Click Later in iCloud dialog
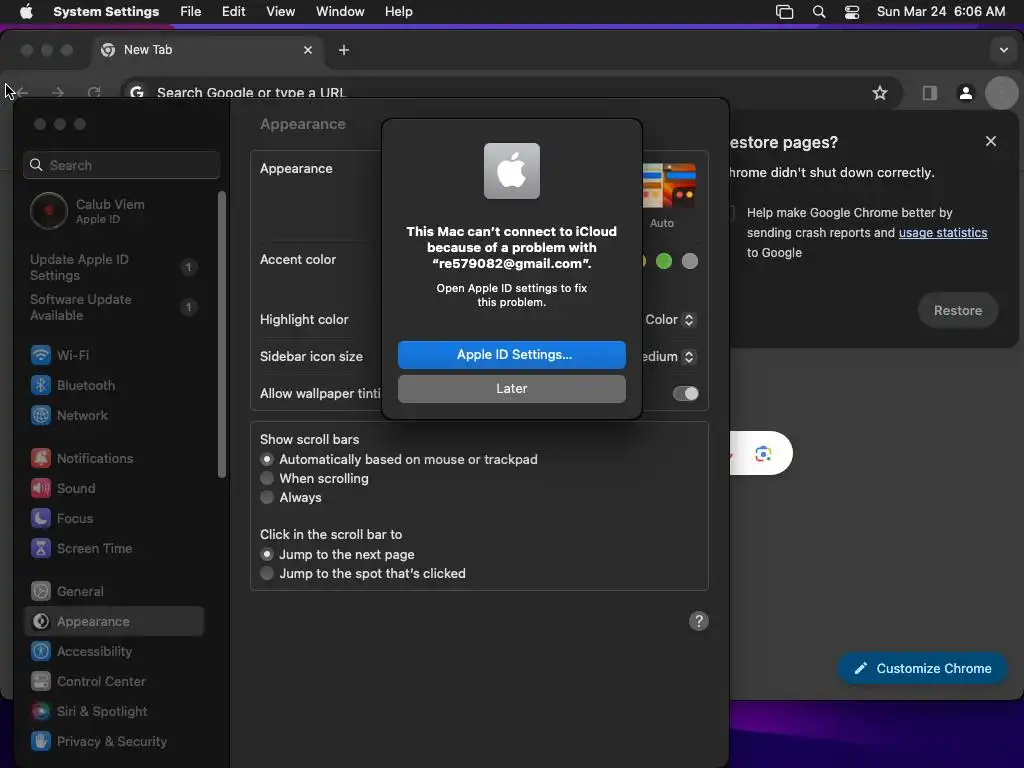This screenshot has width=1024, height=768. (511, 389)
